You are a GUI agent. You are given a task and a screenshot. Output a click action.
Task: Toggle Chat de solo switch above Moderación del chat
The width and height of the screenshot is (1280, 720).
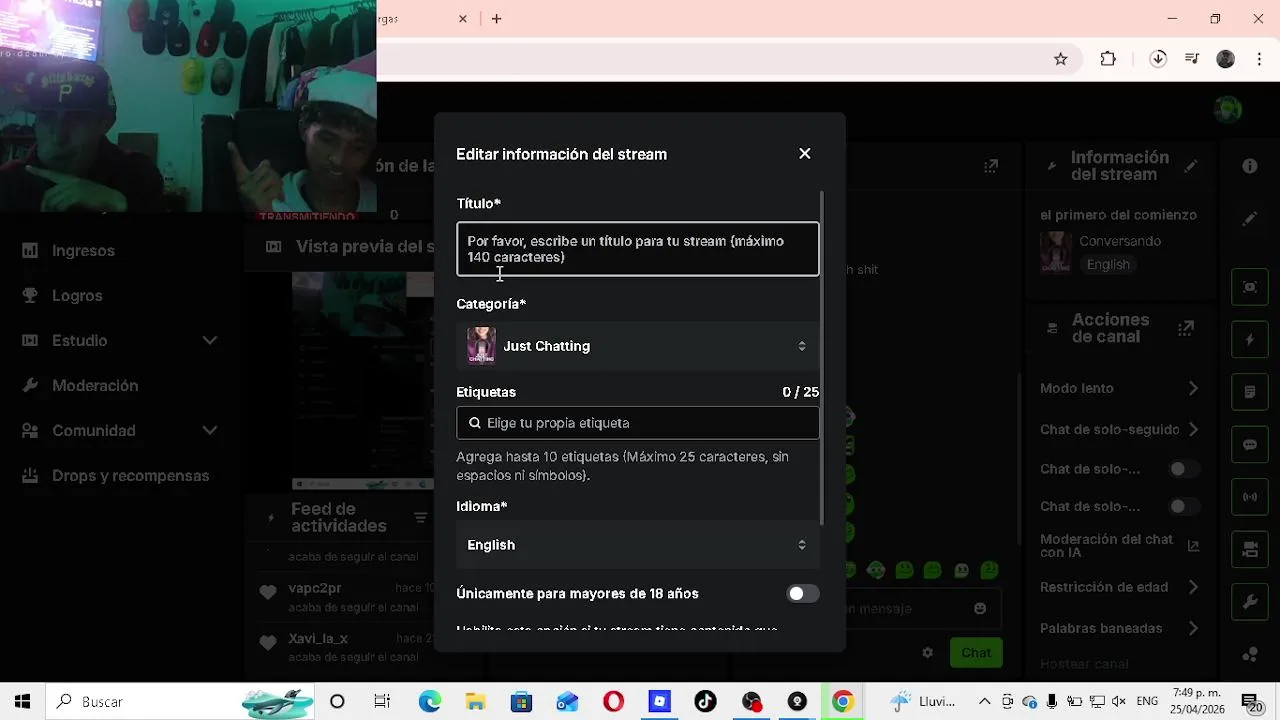pos(1184,507)
